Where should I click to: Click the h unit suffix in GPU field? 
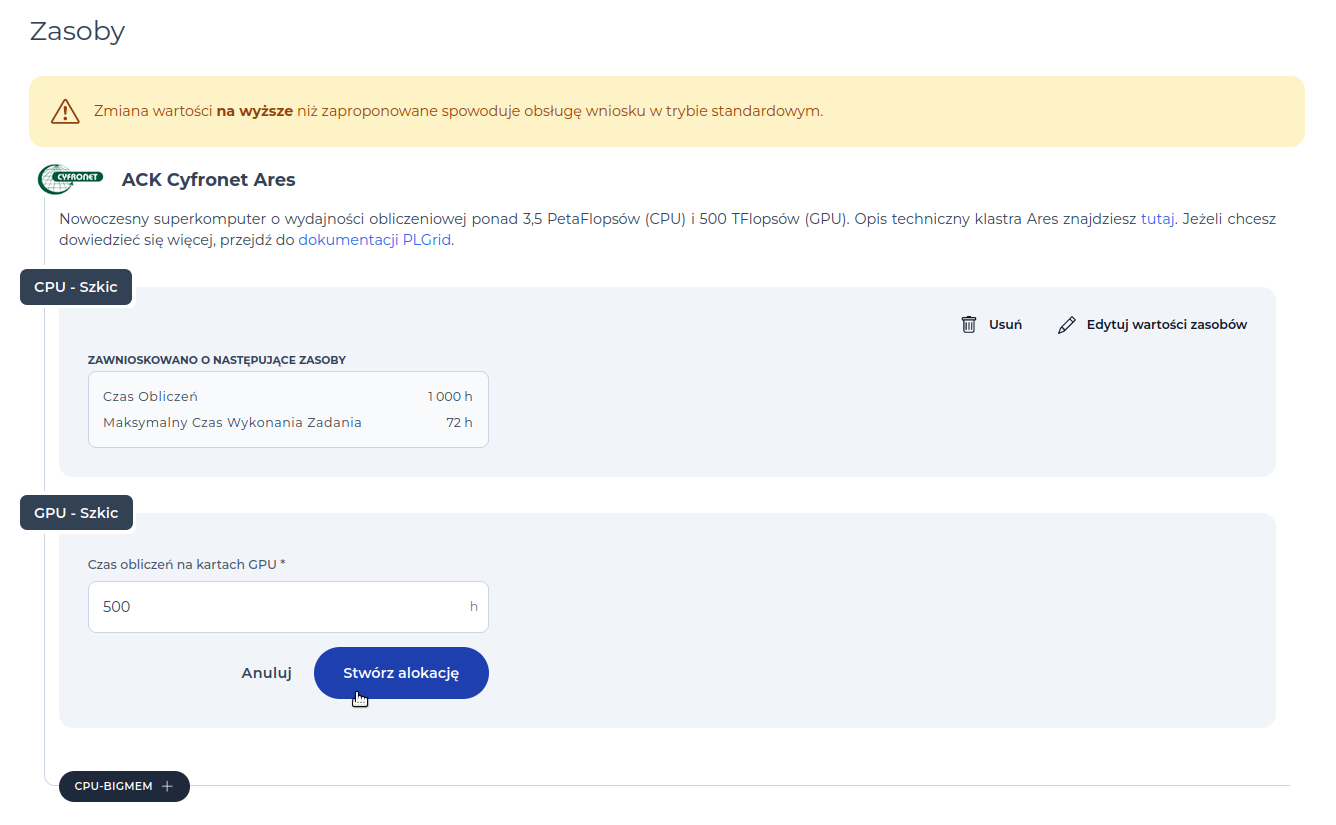coord(474,607)
